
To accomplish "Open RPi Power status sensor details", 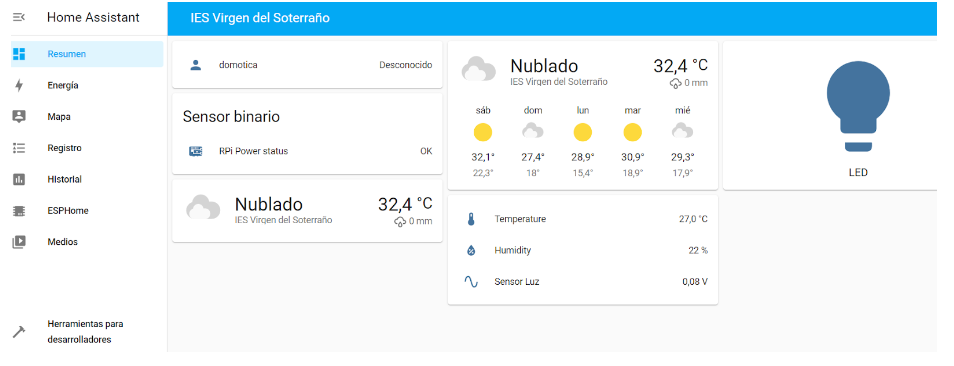I will coord(307,151).
